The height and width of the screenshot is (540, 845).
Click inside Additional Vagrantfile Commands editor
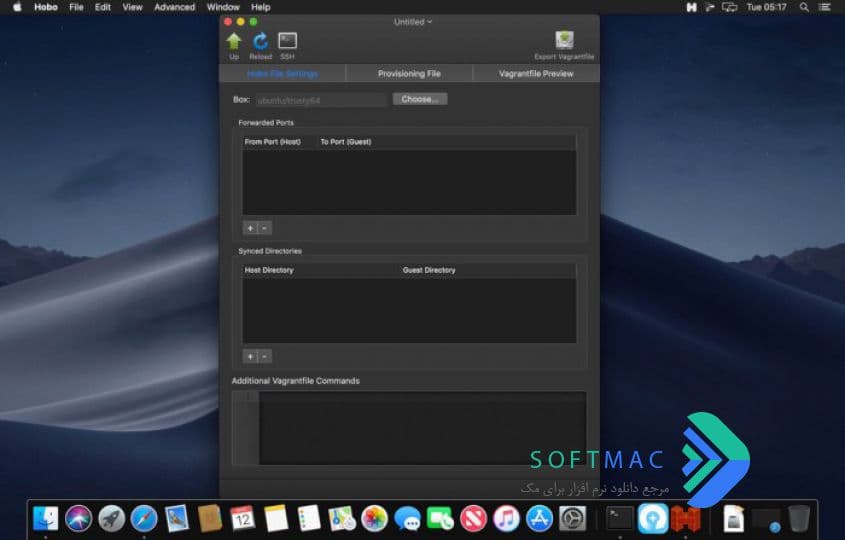click(x=422, y=428)
